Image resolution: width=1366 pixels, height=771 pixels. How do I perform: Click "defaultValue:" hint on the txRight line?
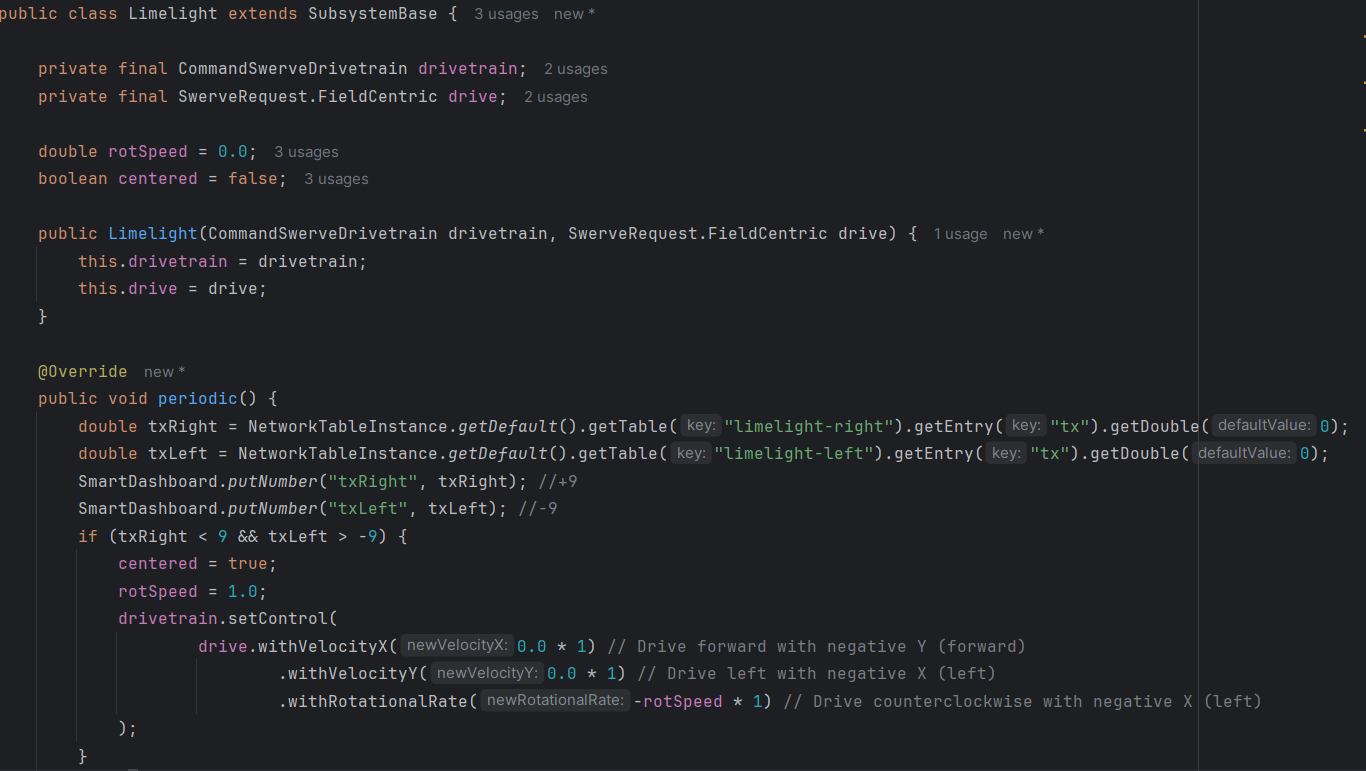pos(1264,426)
